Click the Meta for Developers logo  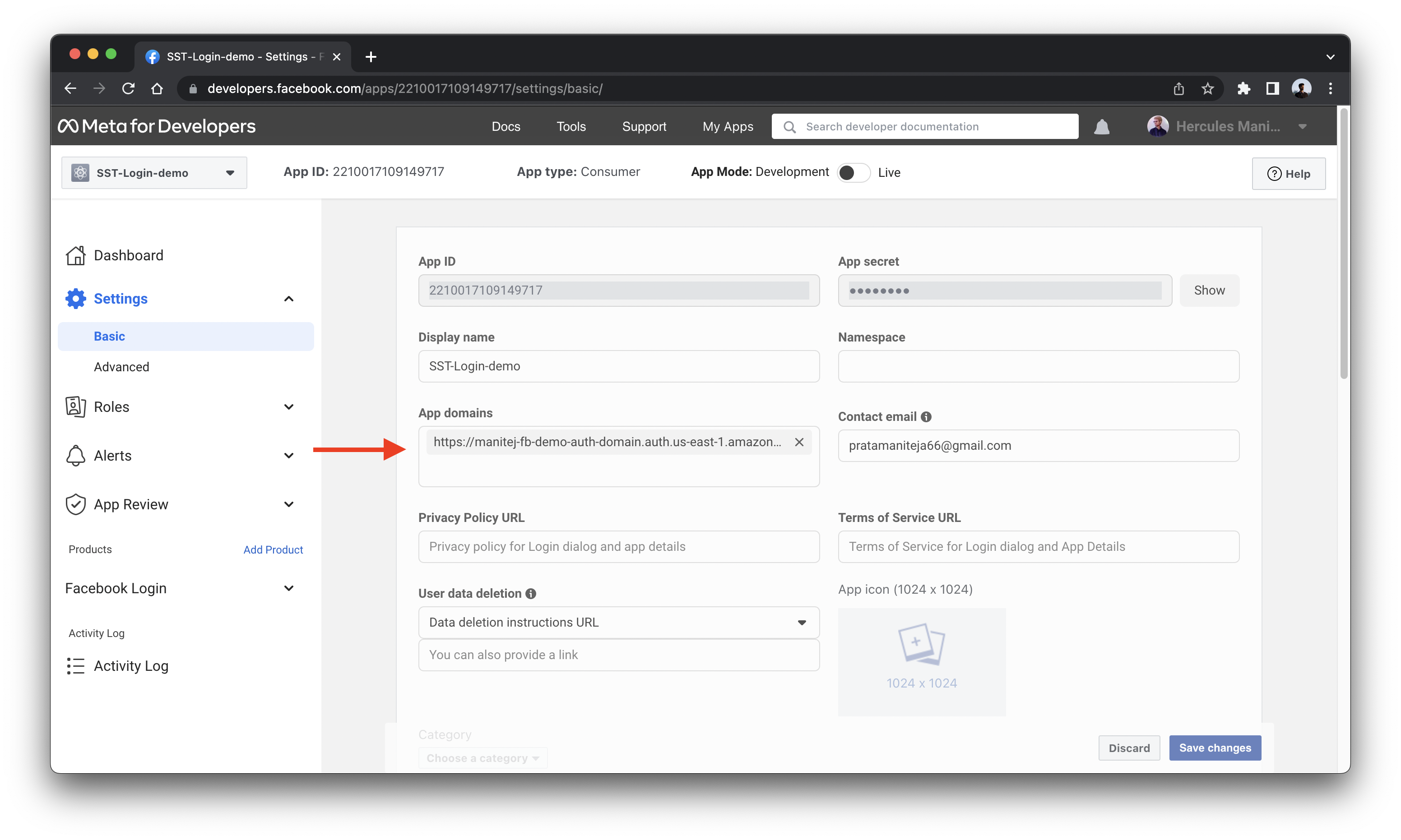pyautogui.click(x=157, y=126)
